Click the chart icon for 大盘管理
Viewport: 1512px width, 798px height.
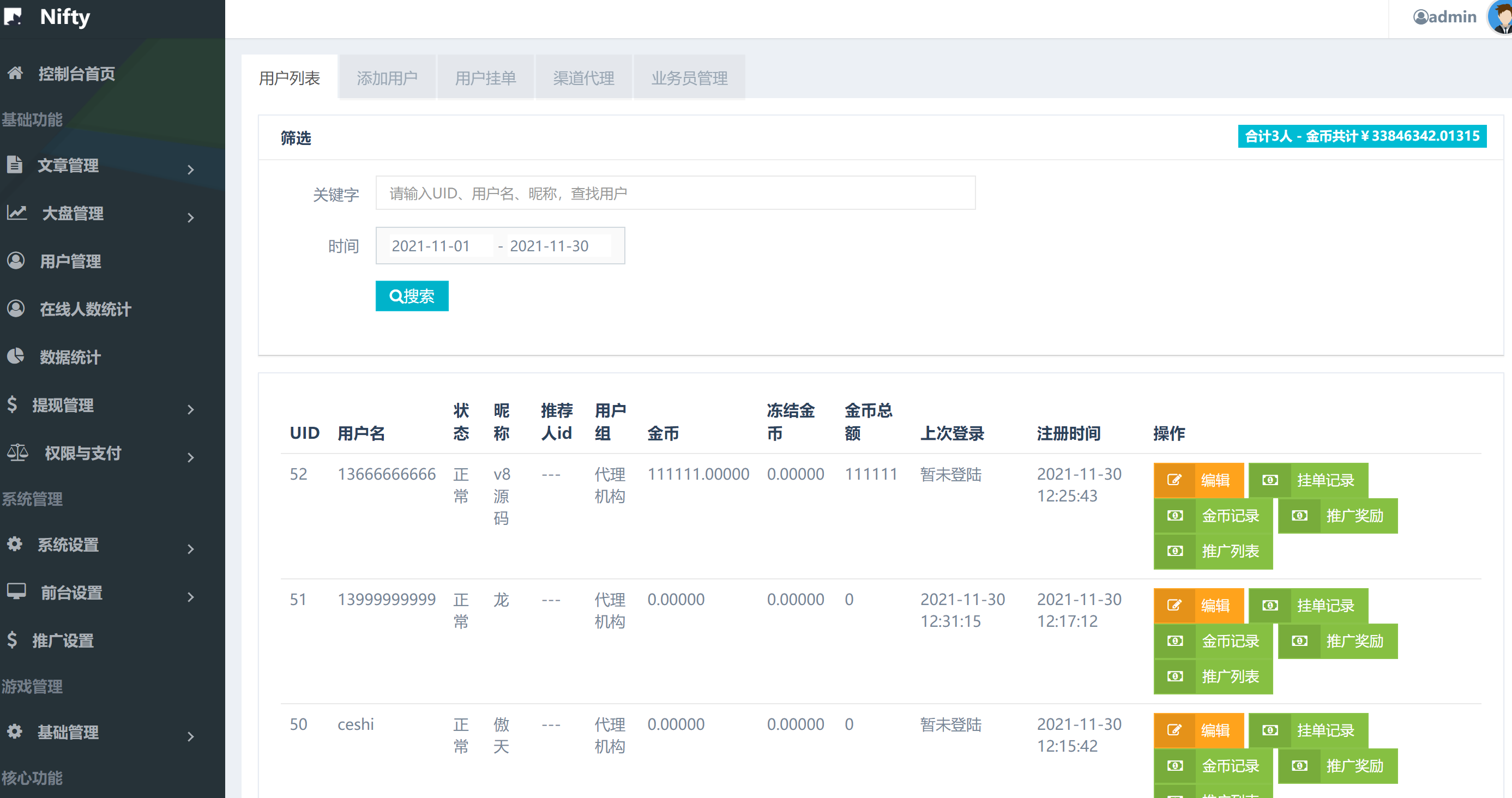coord(17,213)
